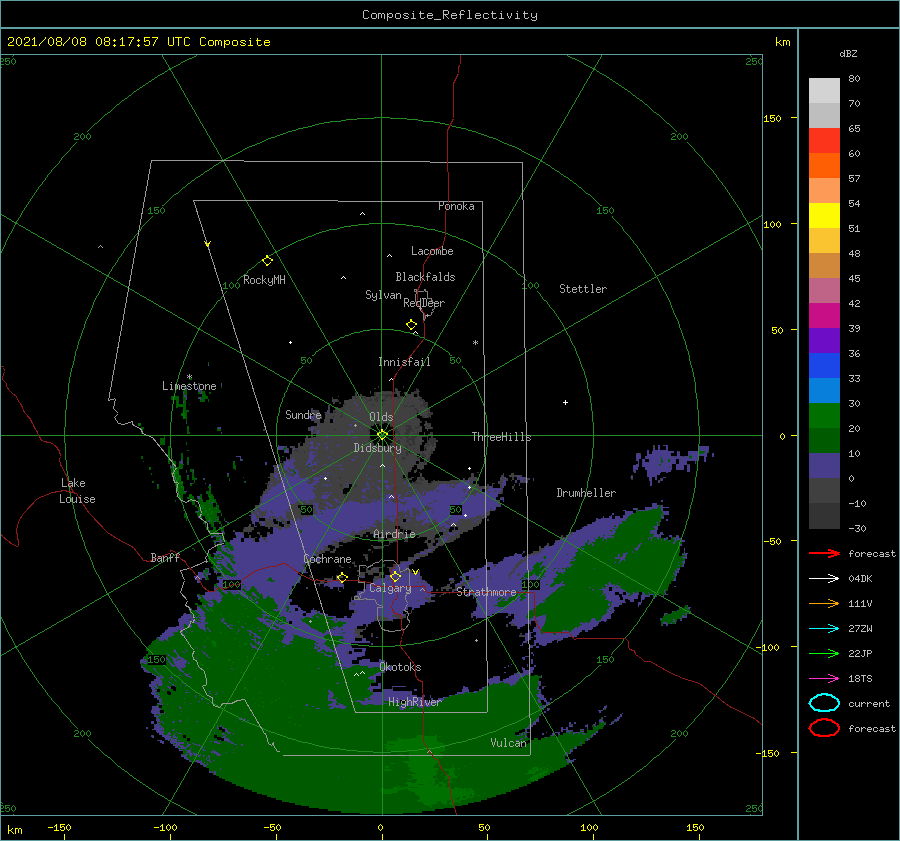This screenshot has height=841, width=900.
Task: Click the Drumheller label
Action: click(586, 493)
